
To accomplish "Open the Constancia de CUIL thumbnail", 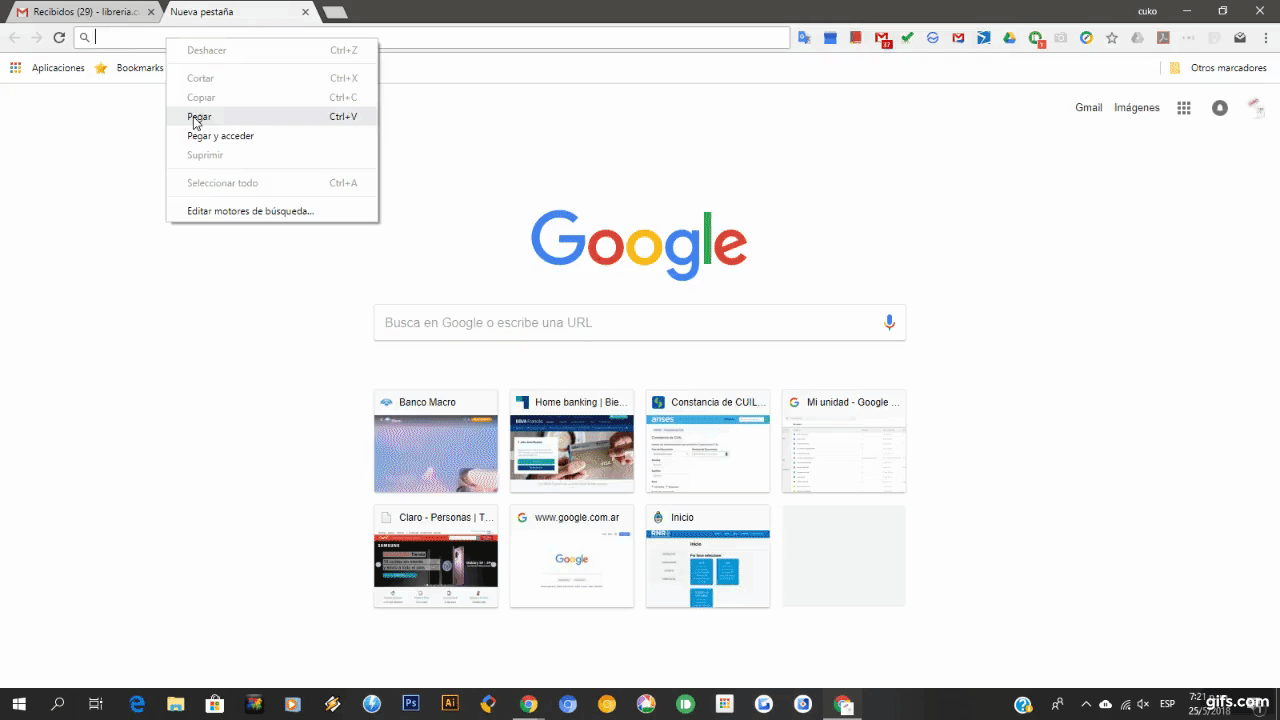I will 708,441.
